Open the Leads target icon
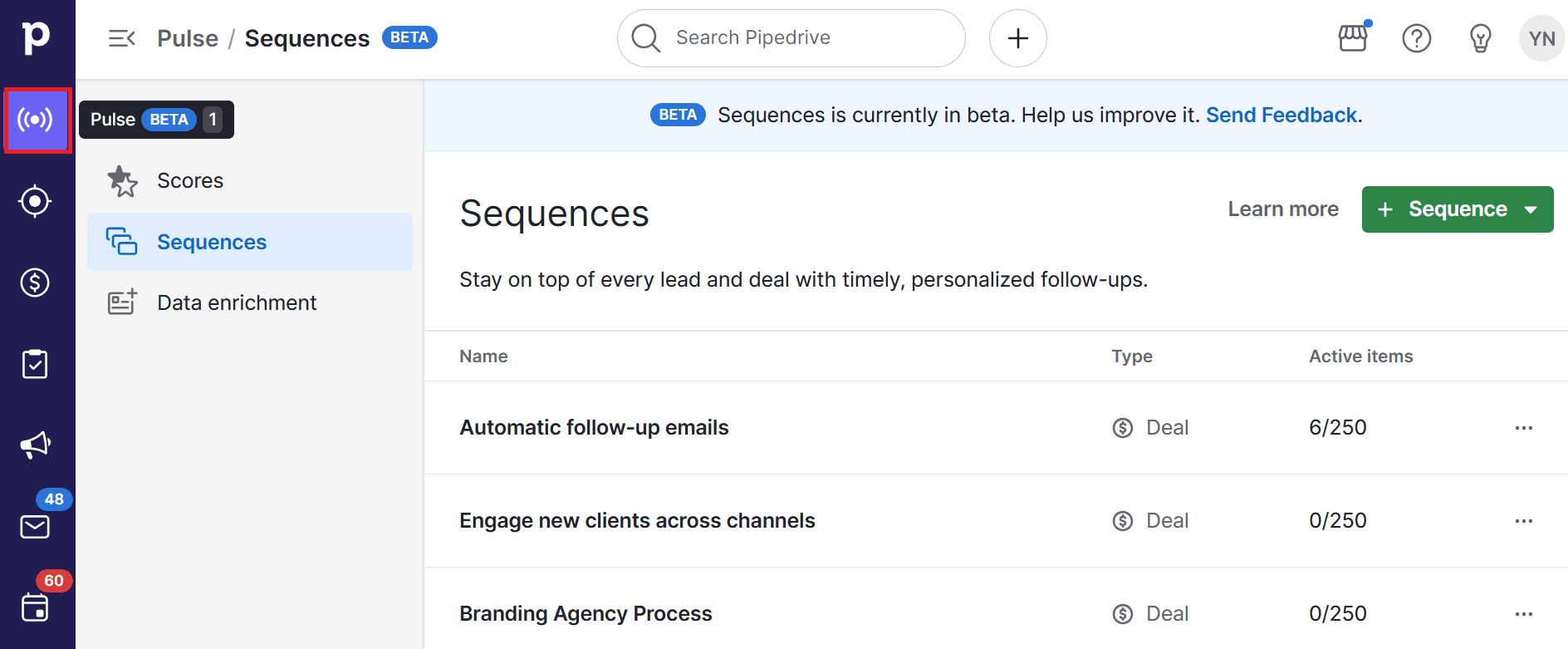 pyautogui.click(x=35, y=201)
